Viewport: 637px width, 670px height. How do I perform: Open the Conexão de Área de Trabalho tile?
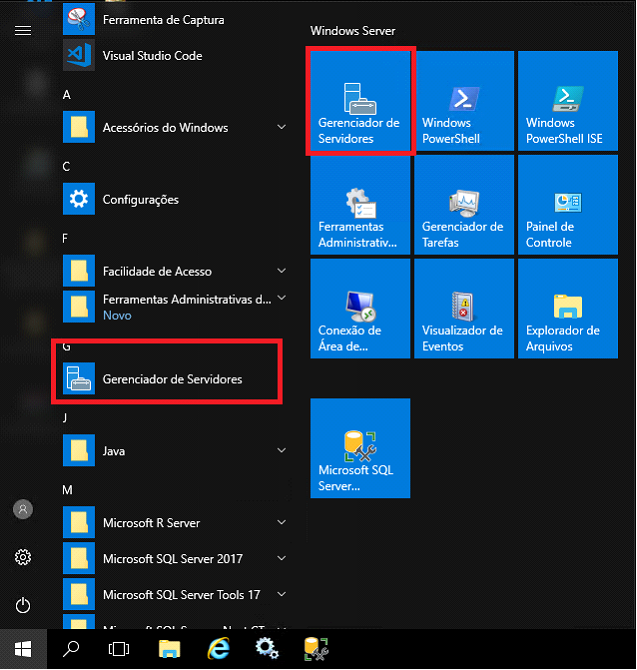click(x=360, y=309)
